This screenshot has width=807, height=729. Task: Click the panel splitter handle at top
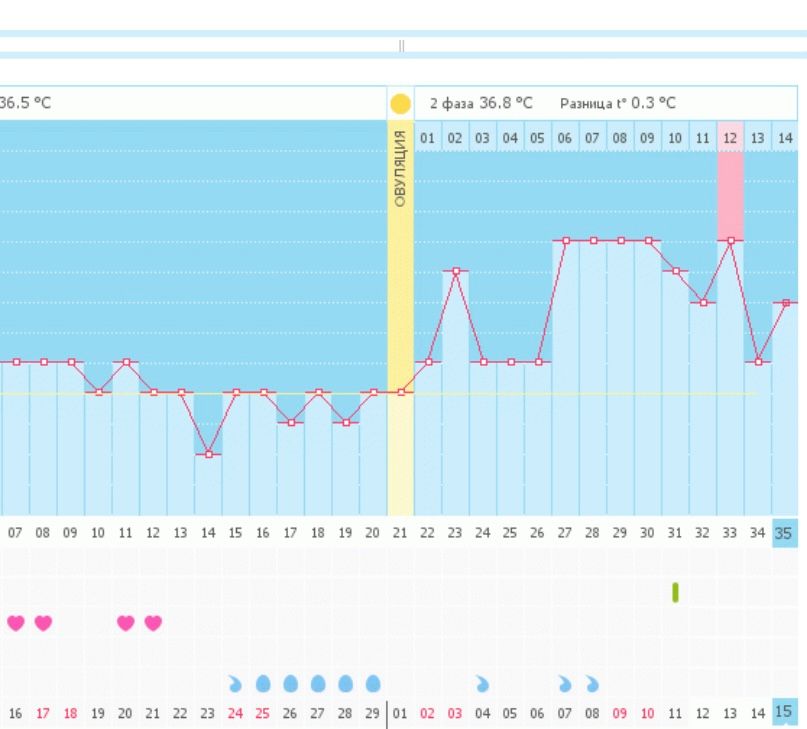tap(402, 46)
